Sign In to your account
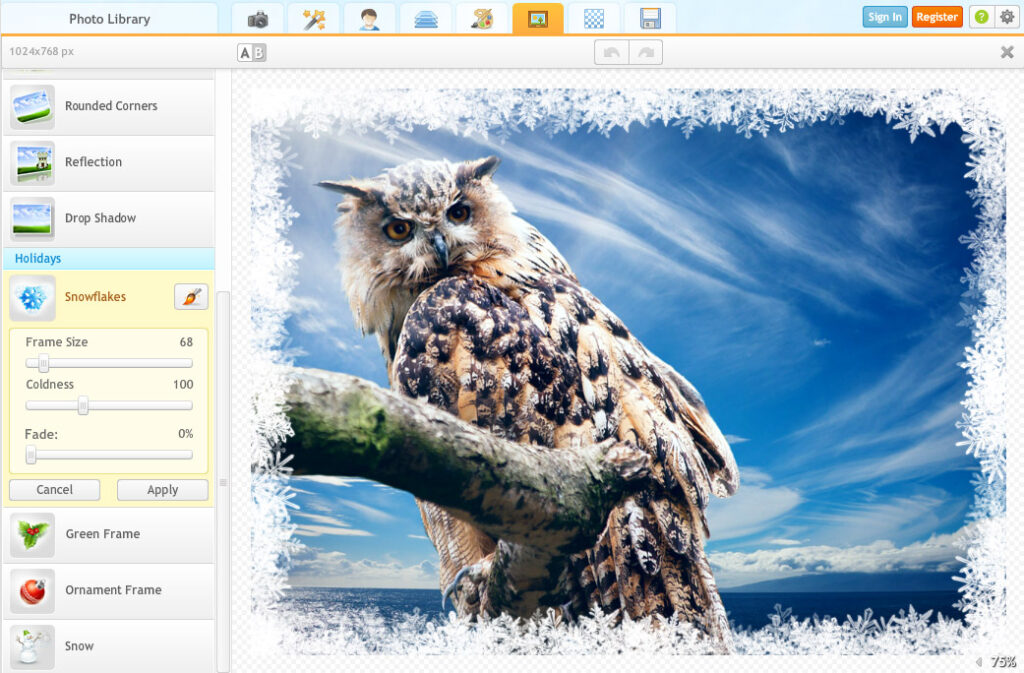Screen dimensions: 1024x673 (884, 16)
